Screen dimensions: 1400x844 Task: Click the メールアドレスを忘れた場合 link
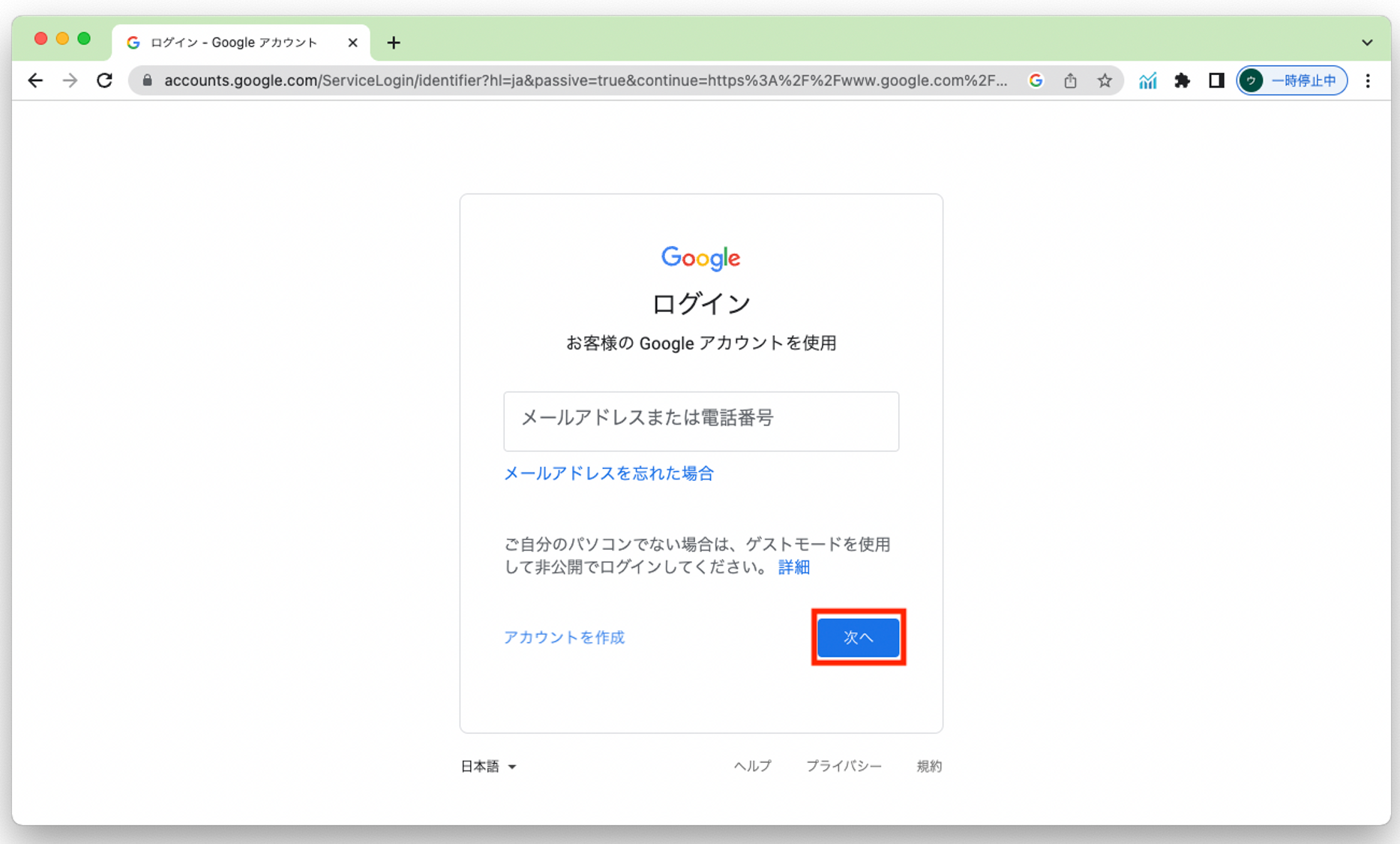(x=608, y=473)
